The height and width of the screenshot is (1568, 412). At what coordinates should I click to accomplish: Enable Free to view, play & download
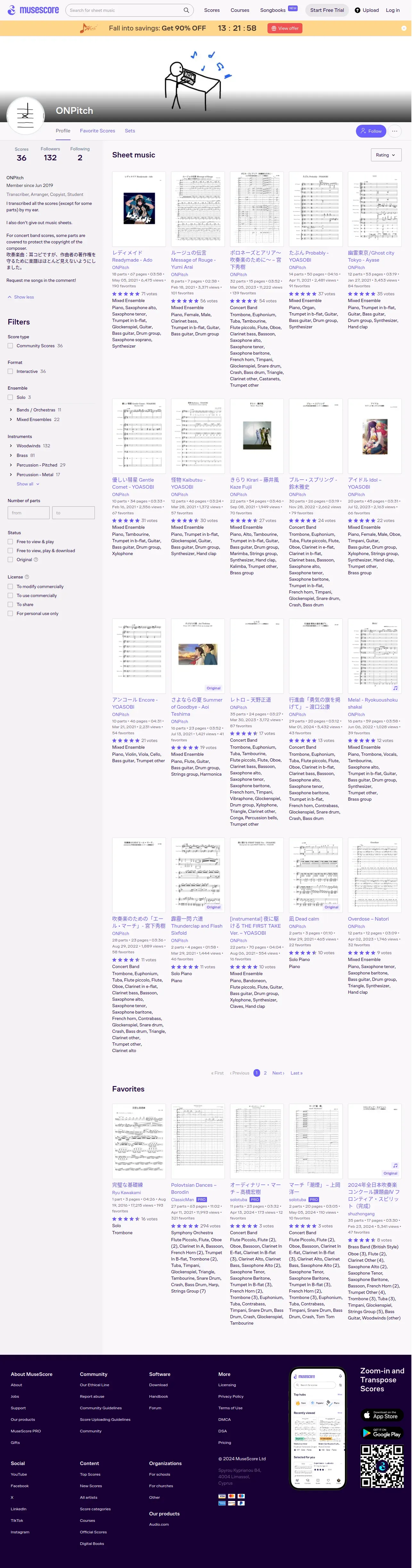tap(10, 550)
